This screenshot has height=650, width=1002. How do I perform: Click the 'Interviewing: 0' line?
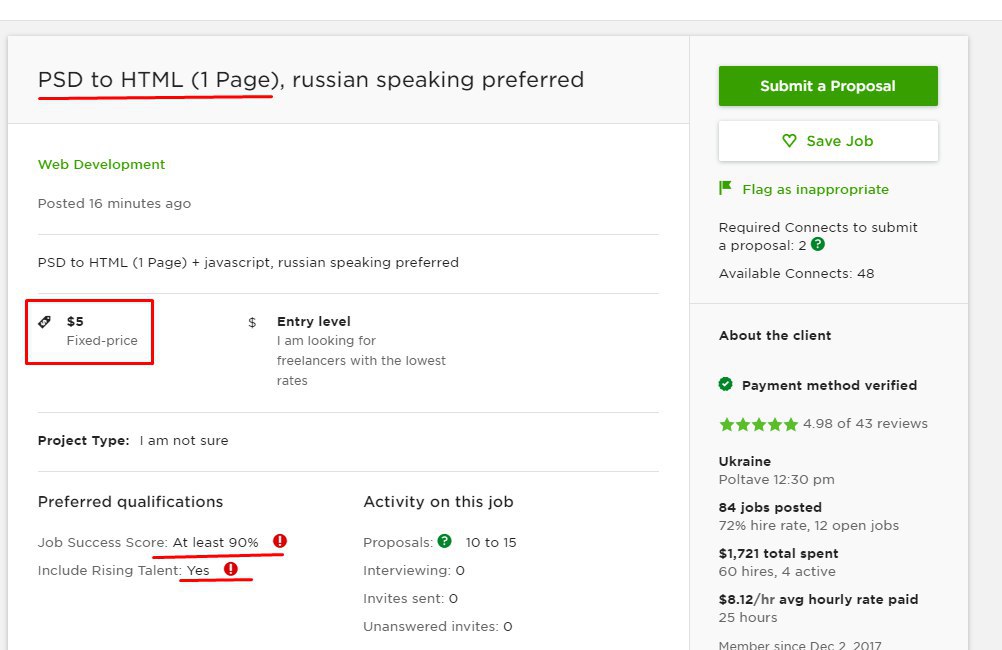click(x=413, y=570)
